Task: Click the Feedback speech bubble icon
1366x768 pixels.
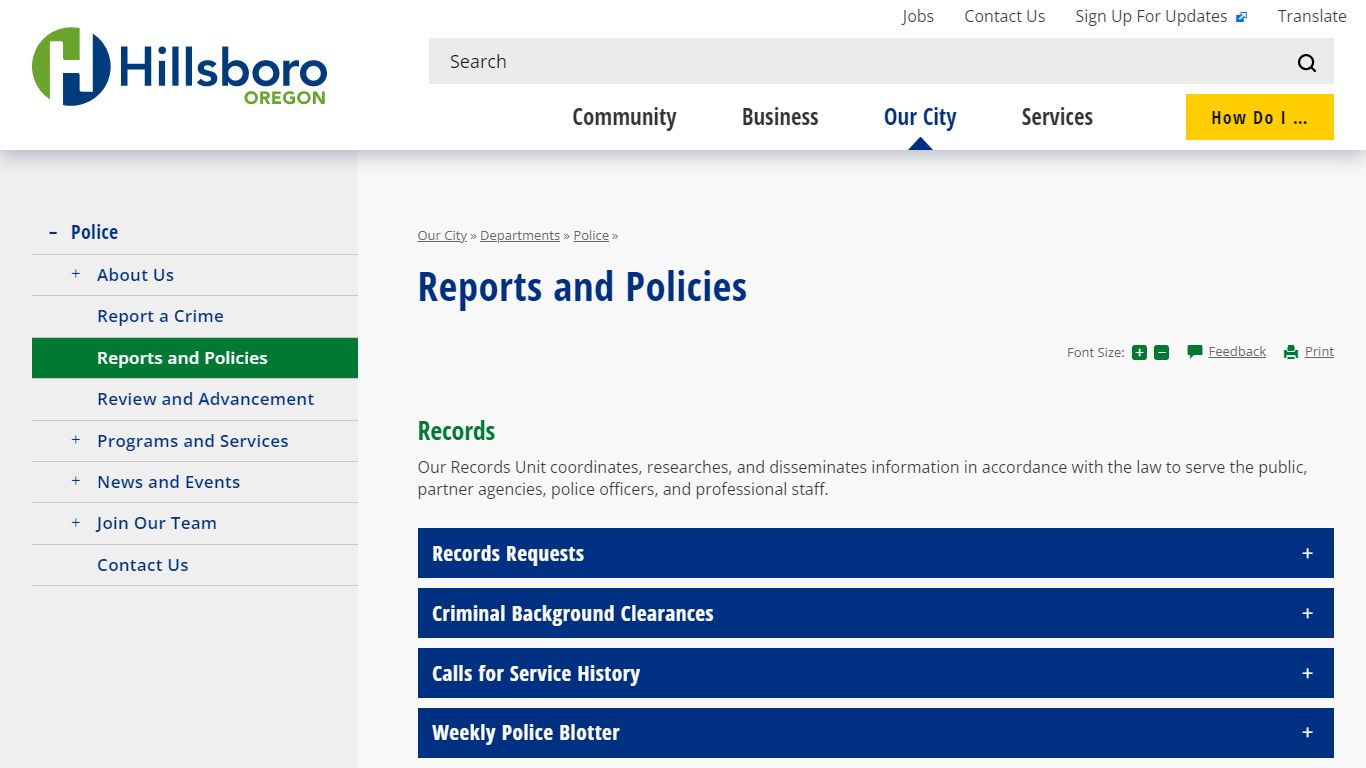Action: [1194, 351]
